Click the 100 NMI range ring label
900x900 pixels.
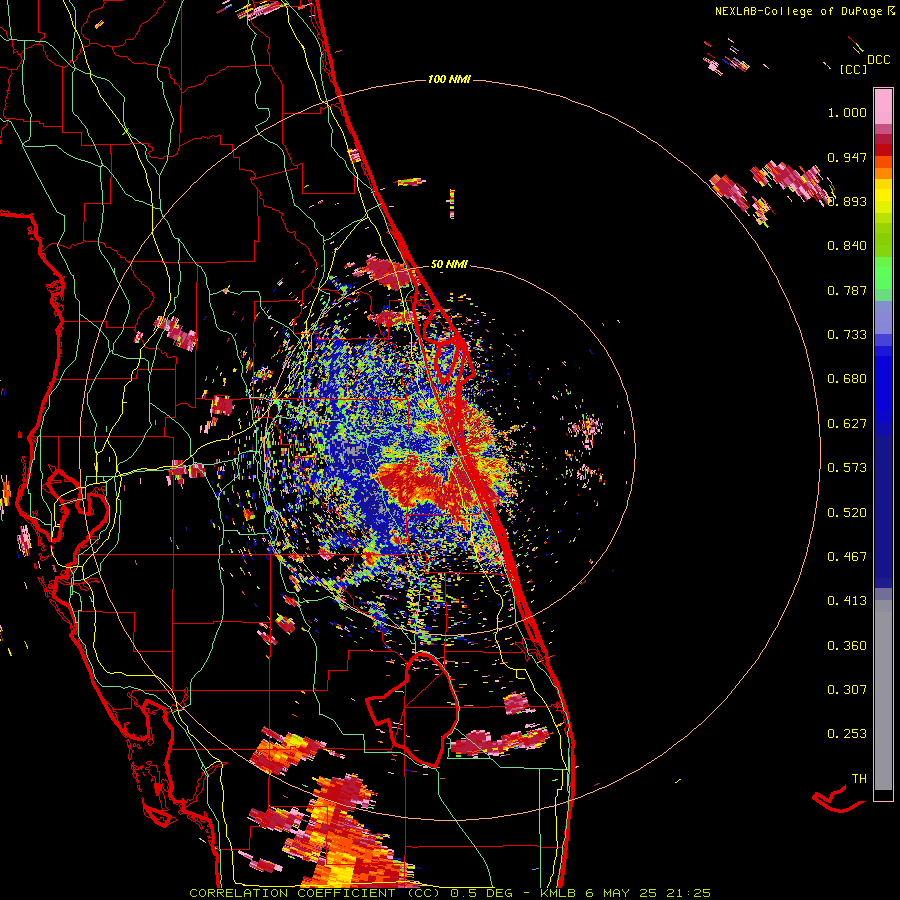point(449,79)
